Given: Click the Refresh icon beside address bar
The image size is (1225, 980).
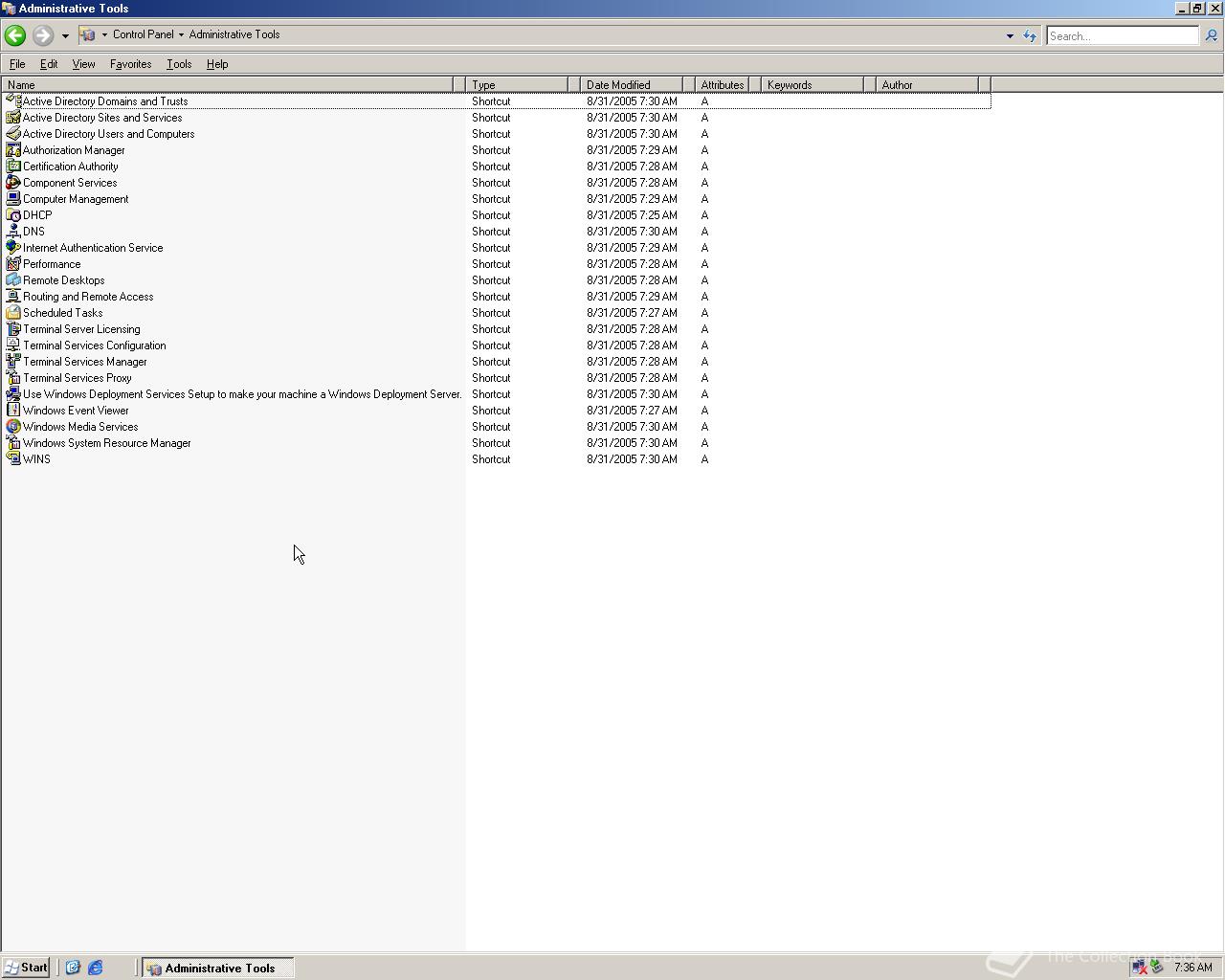Looking at the screenshot, I should click(1030, 35).
